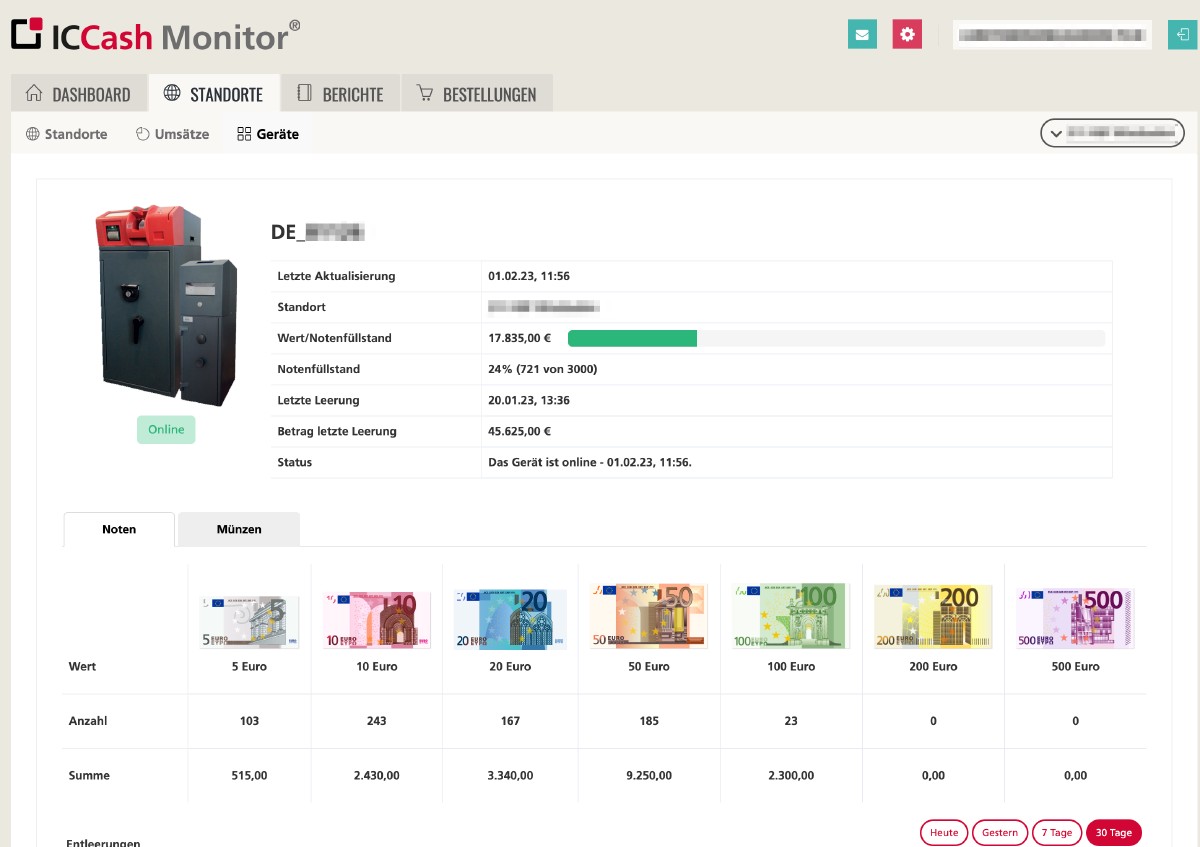Viewport: 1200px width, 847px height.
Task: Go to the BERICHTE tab
Action: coord(340,93)
